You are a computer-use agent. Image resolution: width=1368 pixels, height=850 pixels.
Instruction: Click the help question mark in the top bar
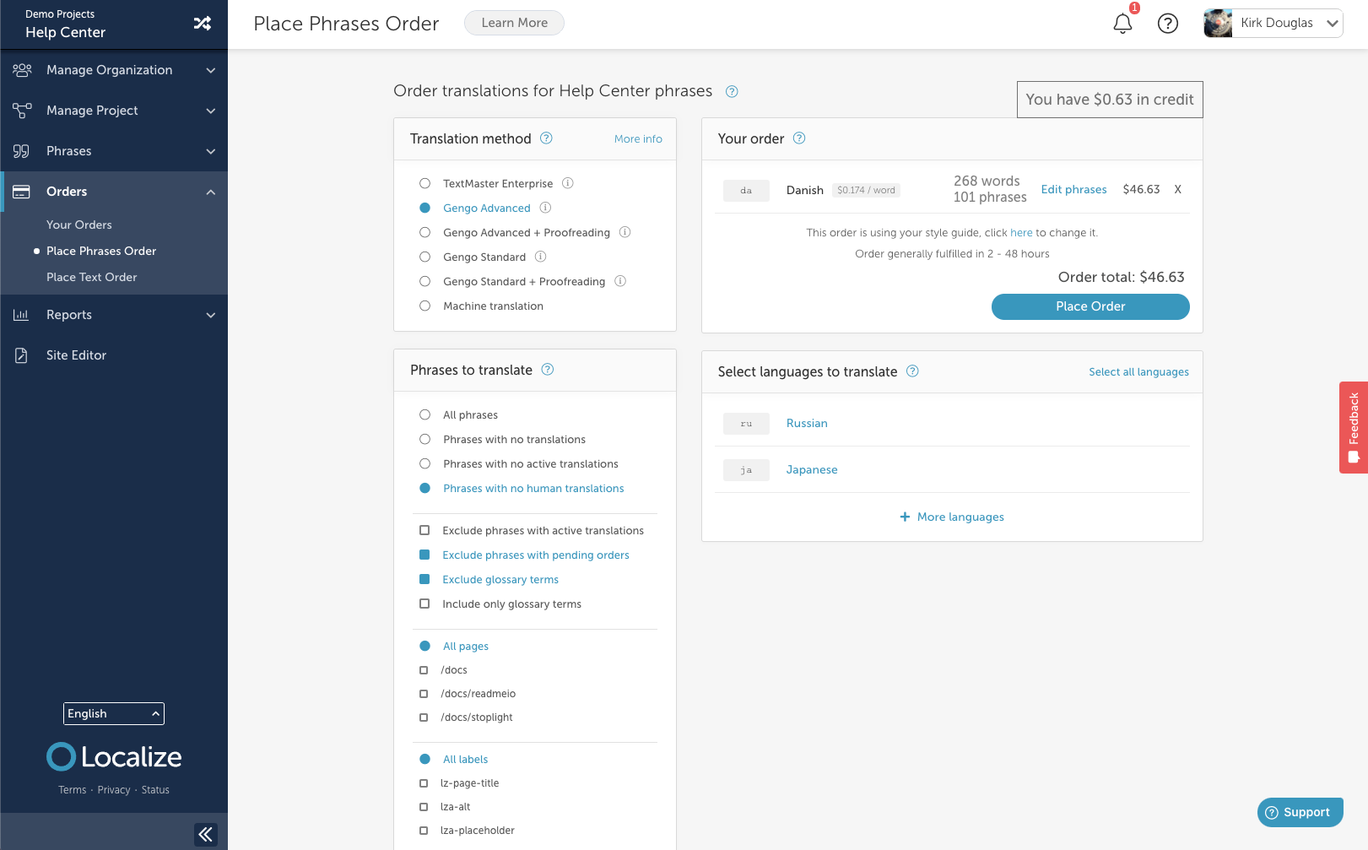point(1168,22)
